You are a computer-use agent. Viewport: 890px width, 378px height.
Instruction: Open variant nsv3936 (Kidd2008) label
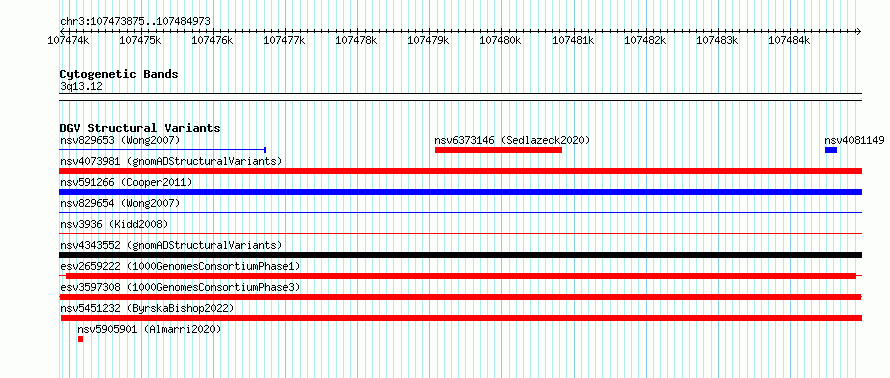point(114,224)
